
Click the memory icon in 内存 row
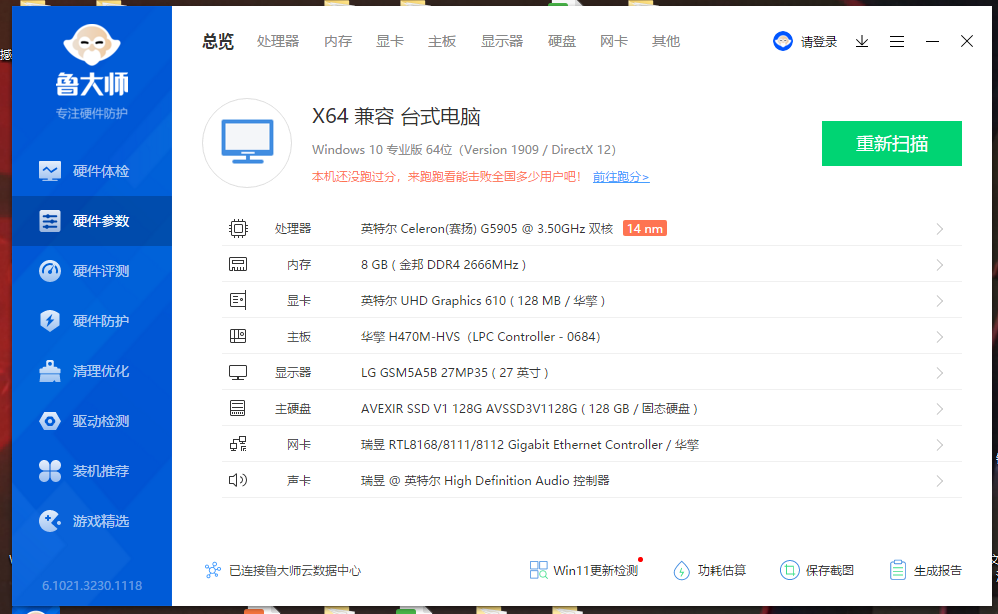(x=238, y=264)
